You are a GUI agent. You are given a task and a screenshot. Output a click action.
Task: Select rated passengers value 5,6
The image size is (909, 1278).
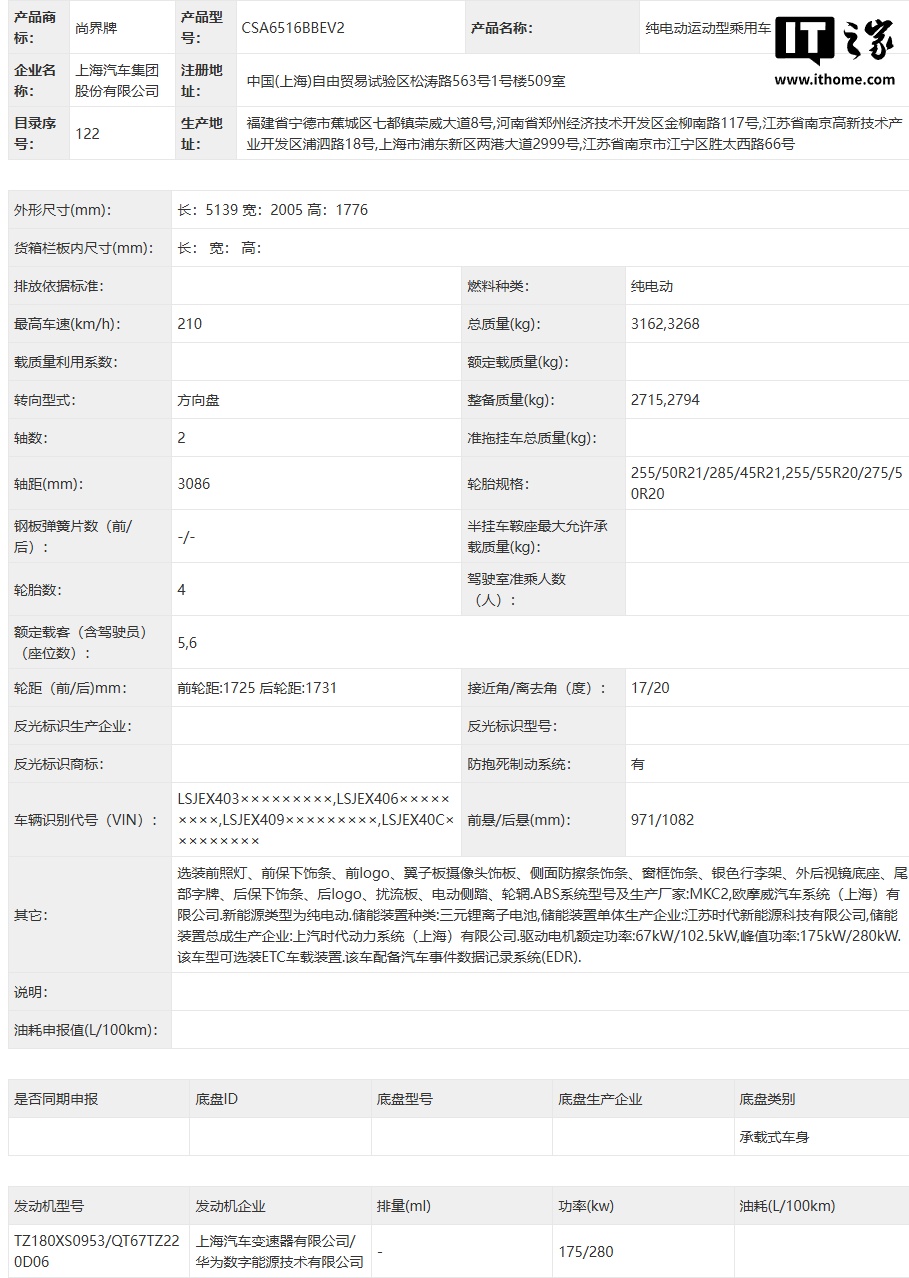pos(187,643)
